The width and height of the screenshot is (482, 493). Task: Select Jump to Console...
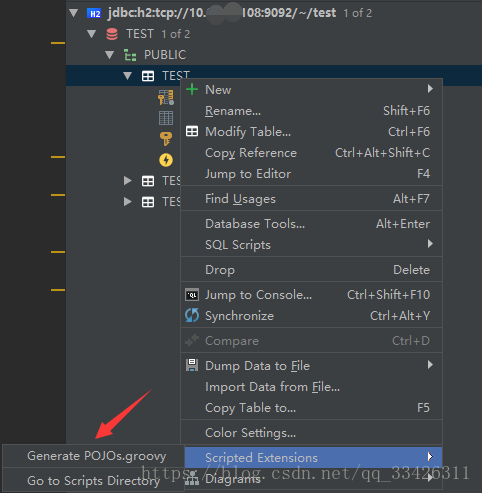(311, 295)
